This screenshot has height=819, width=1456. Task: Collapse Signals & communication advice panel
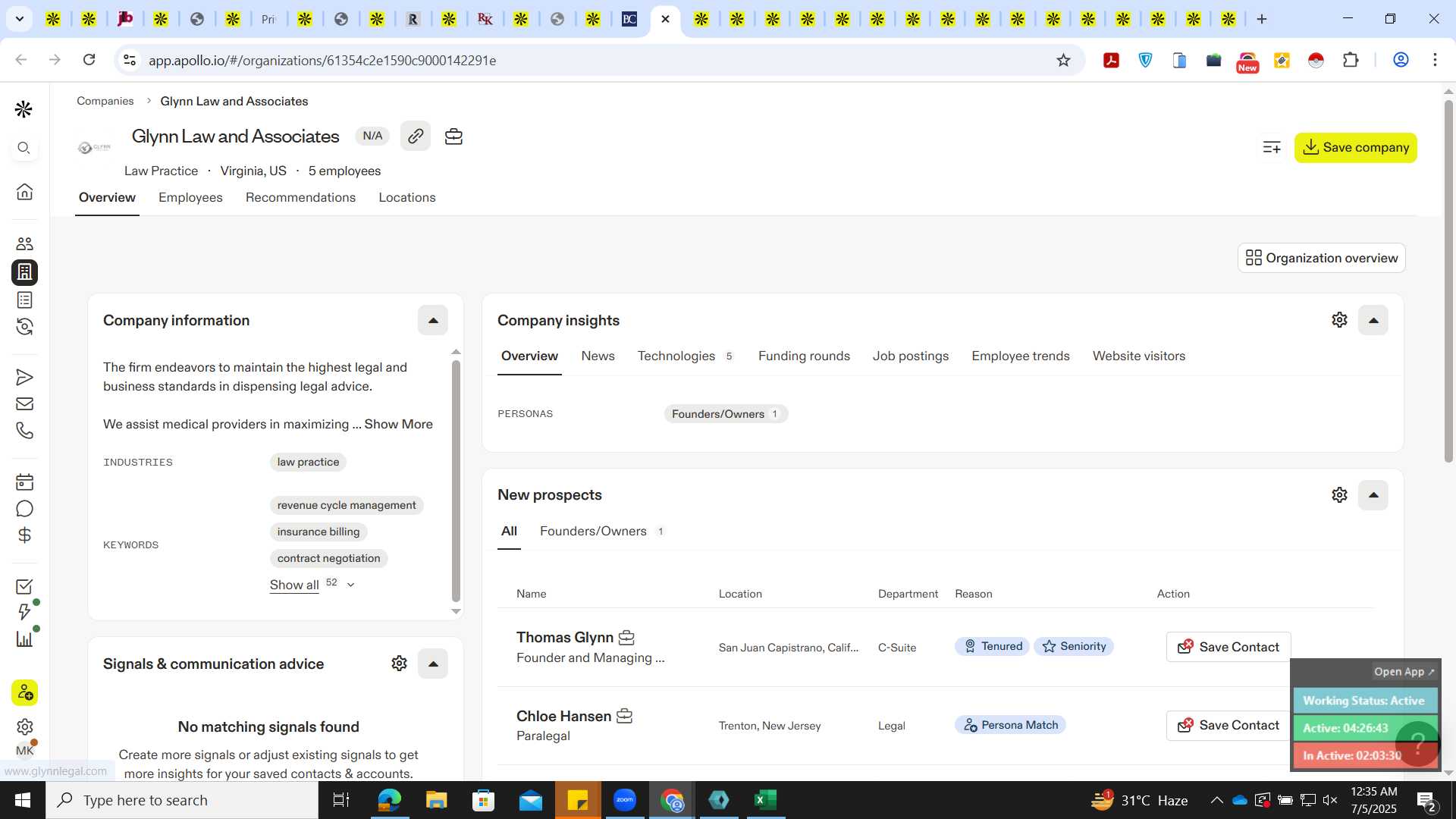click(433, 664)
